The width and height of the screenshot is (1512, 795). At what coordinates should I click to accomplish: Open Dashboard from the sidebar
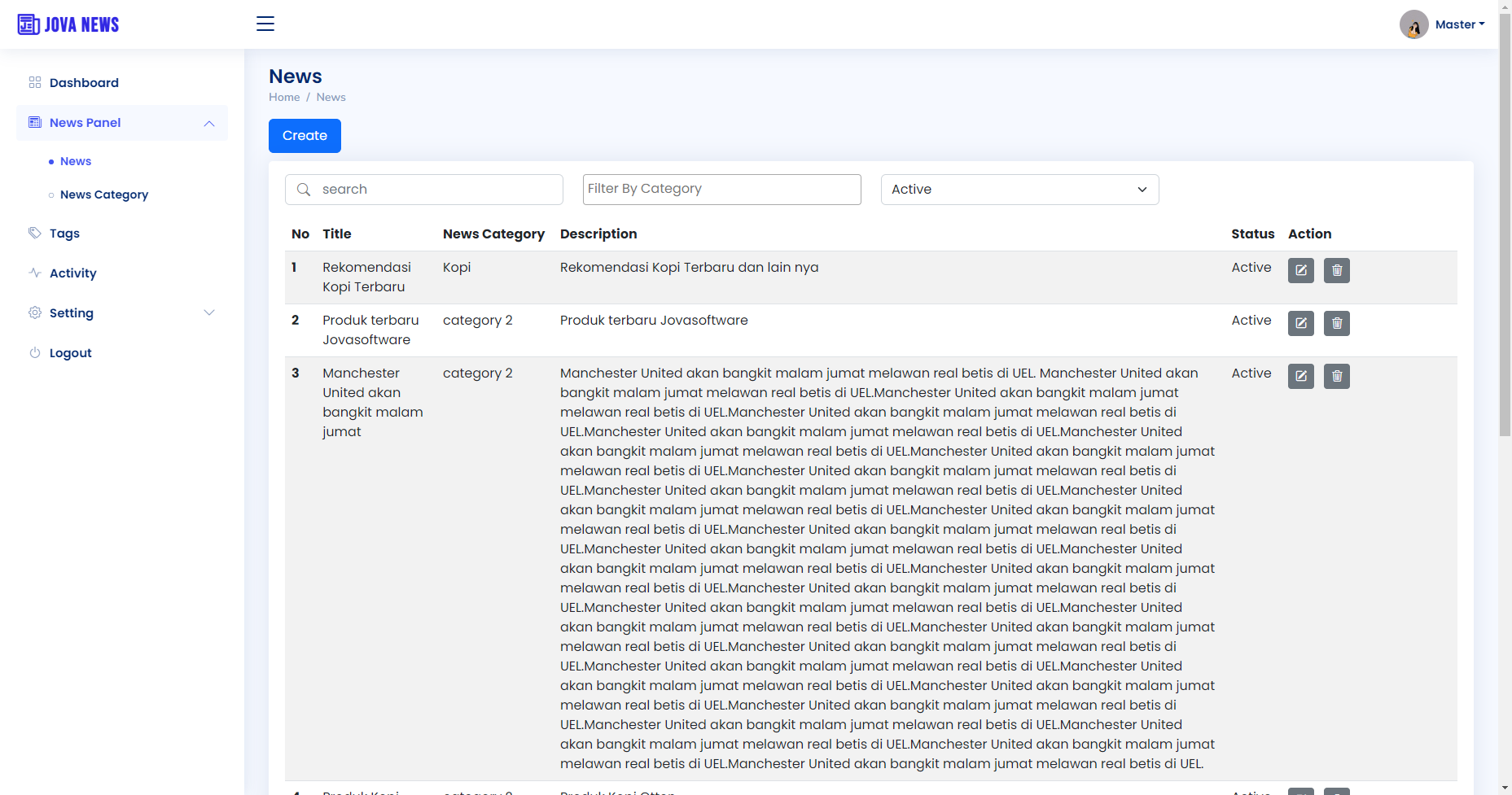(x=84, y=83)
